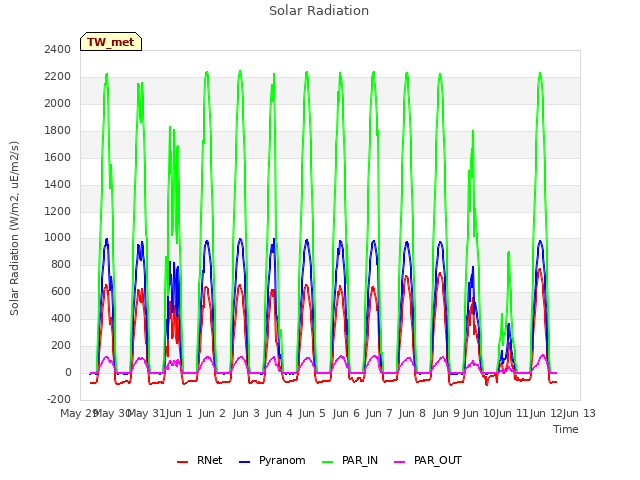Toggle the Pyranom series in the legend
Image resolution: width=640 pixels, height=480 pixels.
pyautogui.click(x=272, y=460)
